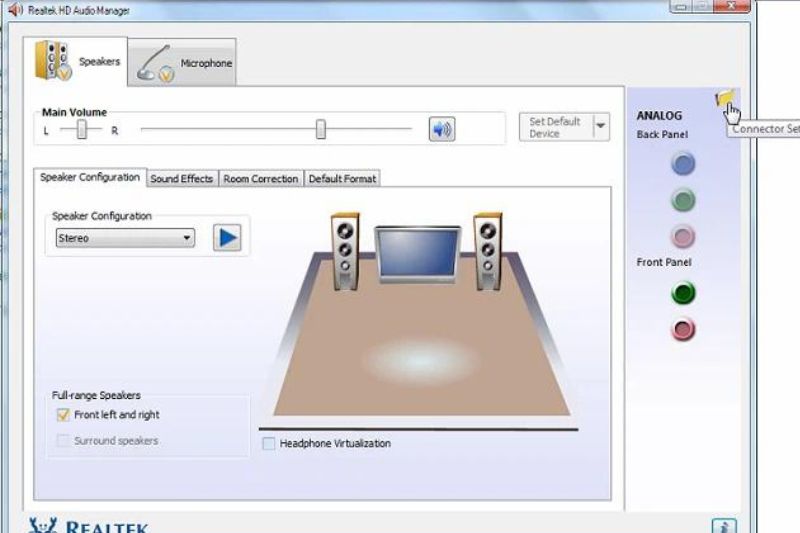
Task: Click the left speaker in room view
Action: point(345,251)
